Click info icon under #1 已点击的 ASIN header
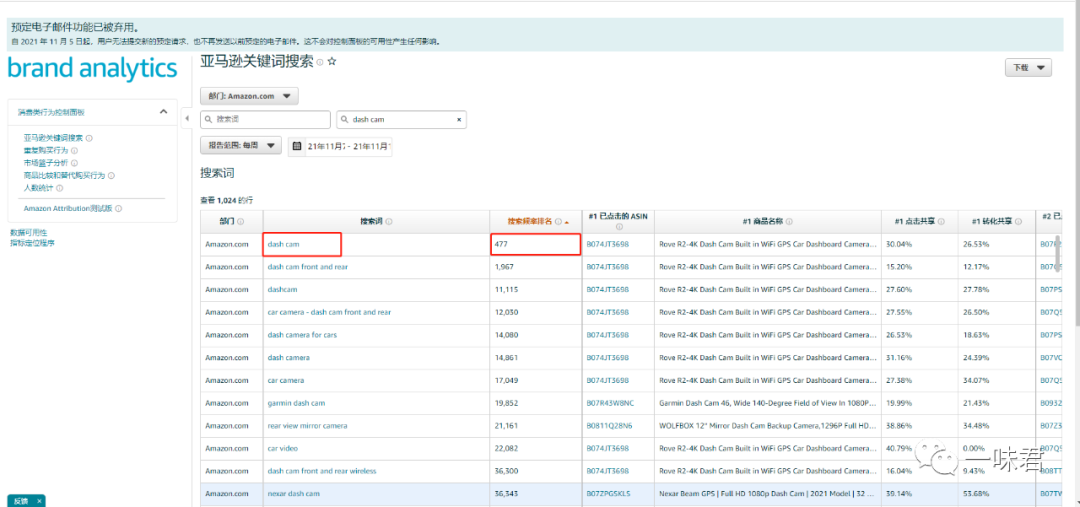The image size is (1080, 507). pyautogui.click(x=619, y=227)
